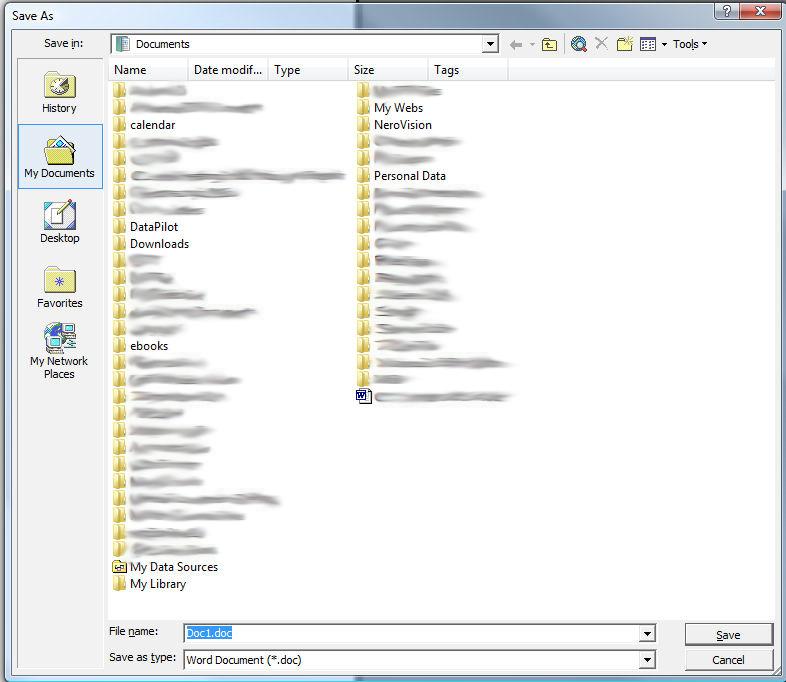Open Favorites in the places bar
Image resolution: width=786 pixels, height=682 pixels.
tap(59, 287)
